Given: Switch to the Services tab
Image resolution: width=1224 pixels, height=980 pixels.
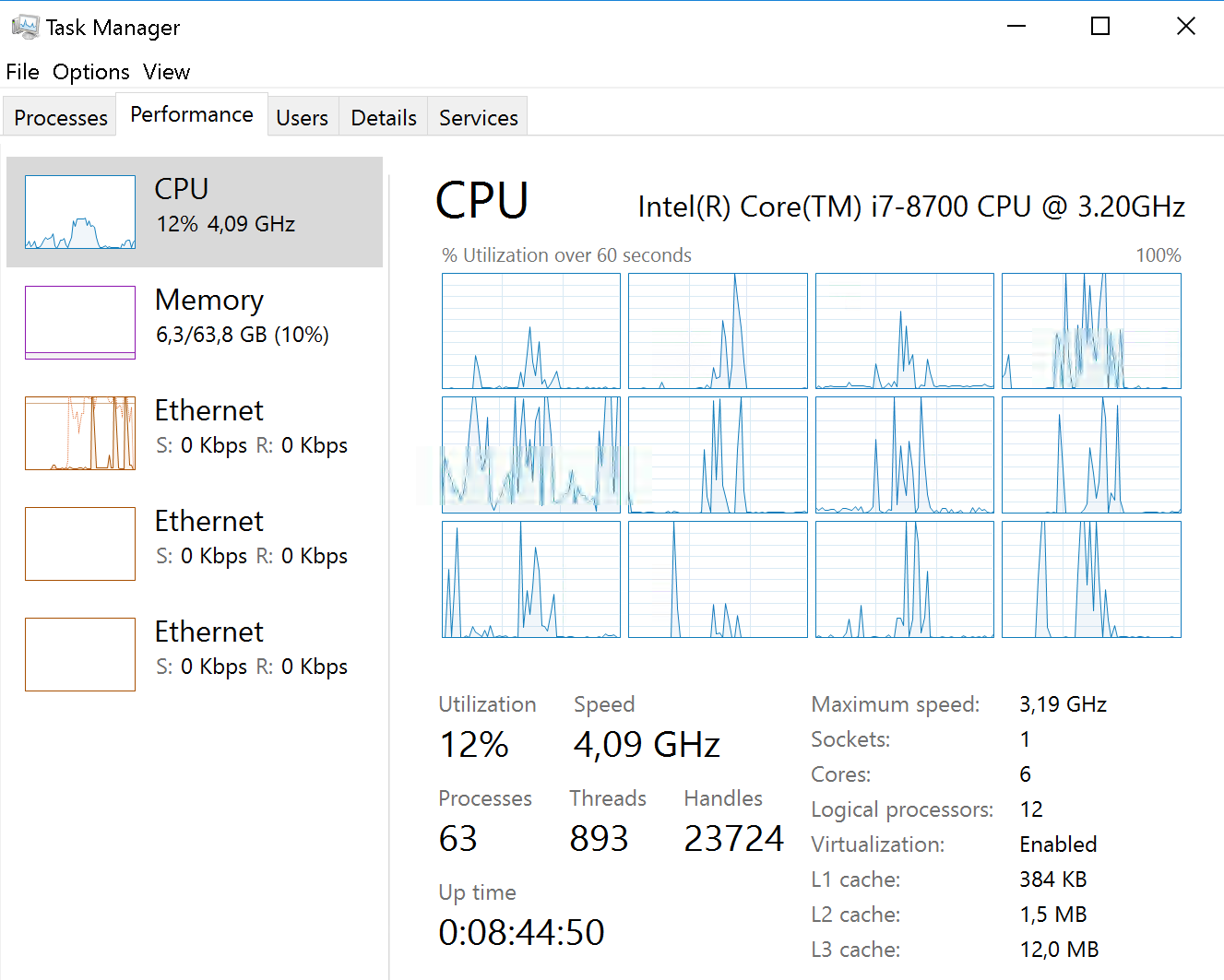Looking at the screenshot, I should click(x=479, y=118).
